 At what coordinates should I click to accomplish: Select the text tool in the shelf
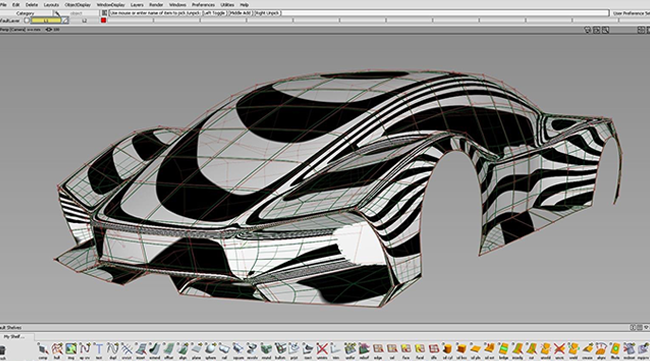(x=99, y=349)
